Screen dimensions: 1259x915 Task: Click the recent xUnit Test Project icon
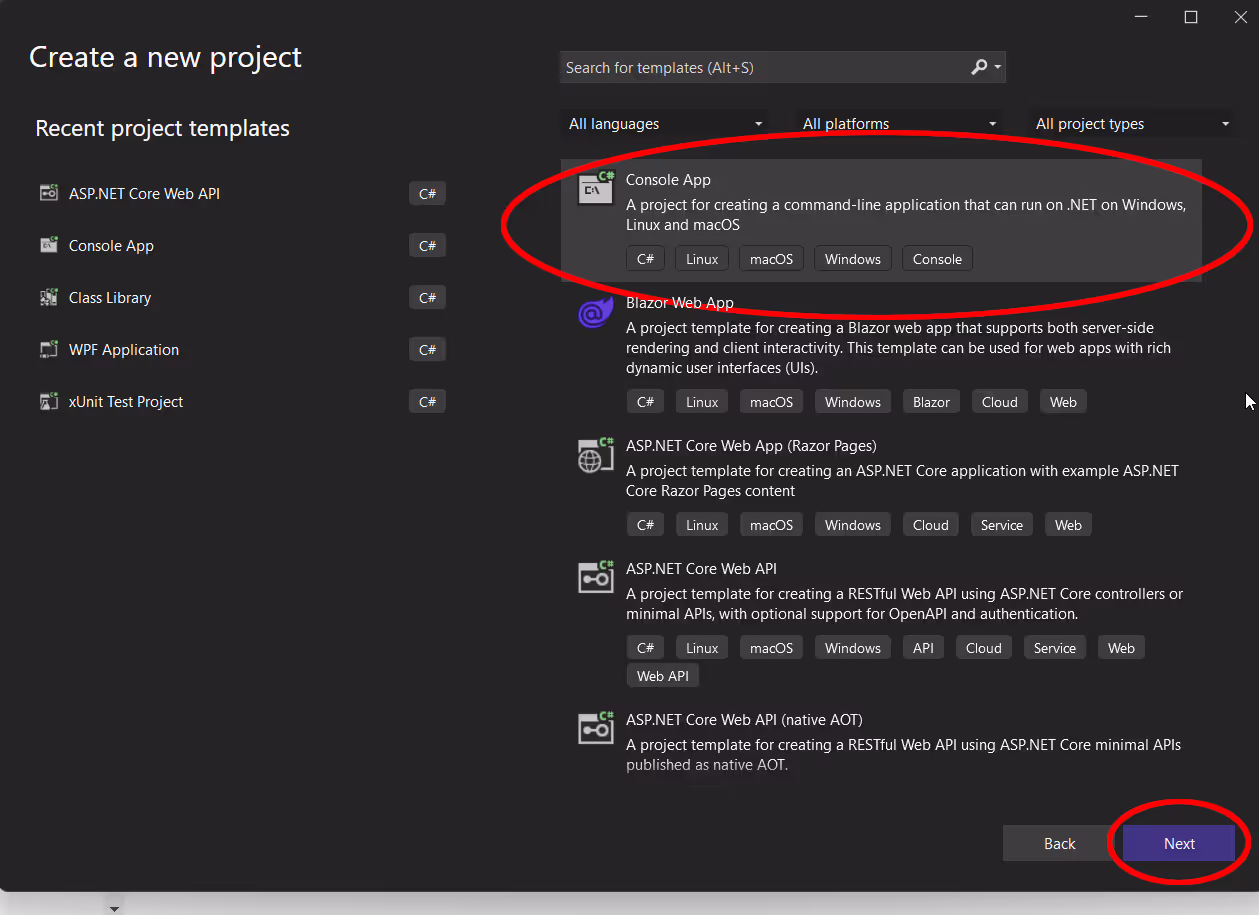click(x=48, y=401)
